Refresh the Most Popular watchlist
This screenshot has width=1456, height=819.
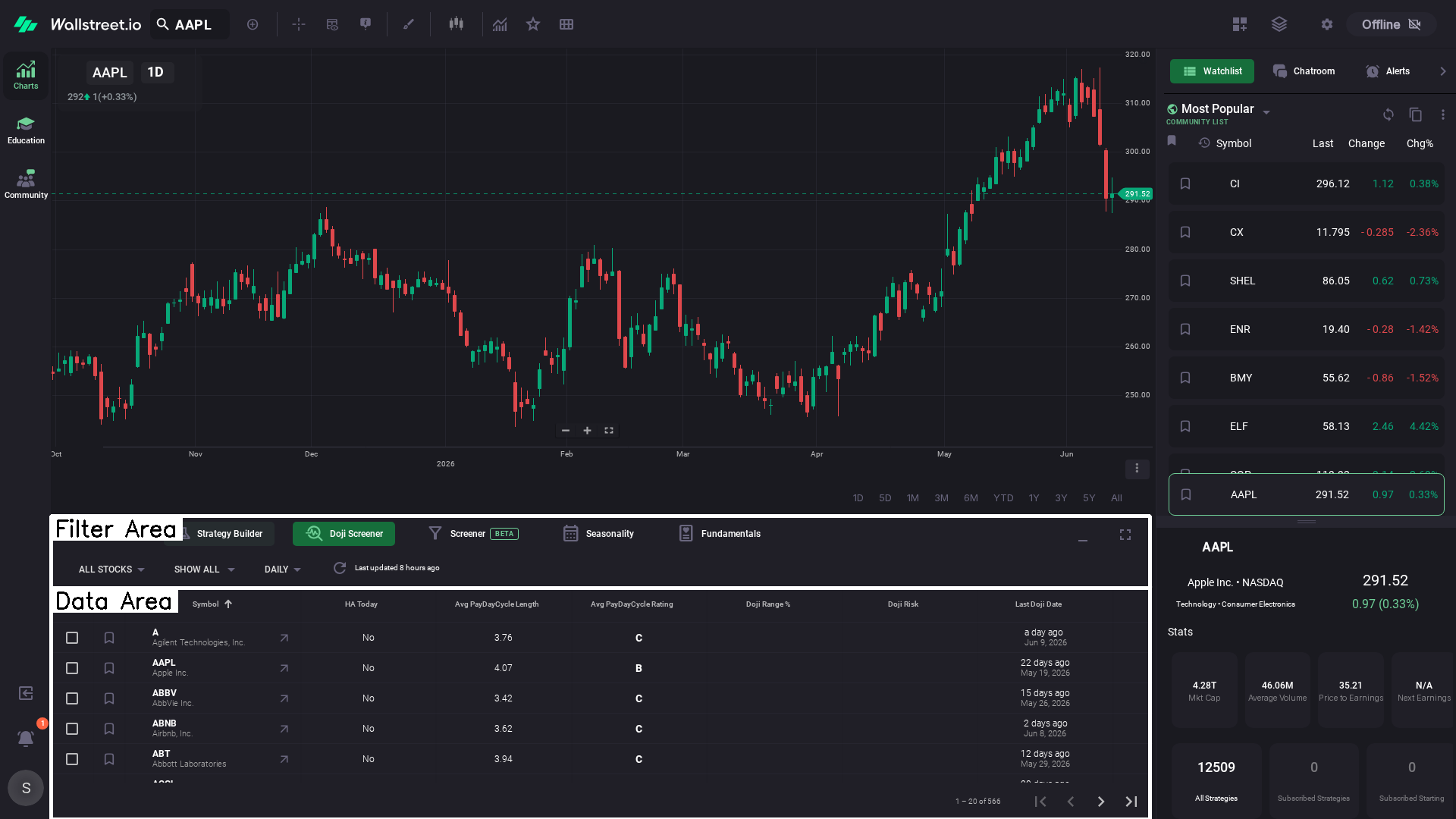(1389, 115)
